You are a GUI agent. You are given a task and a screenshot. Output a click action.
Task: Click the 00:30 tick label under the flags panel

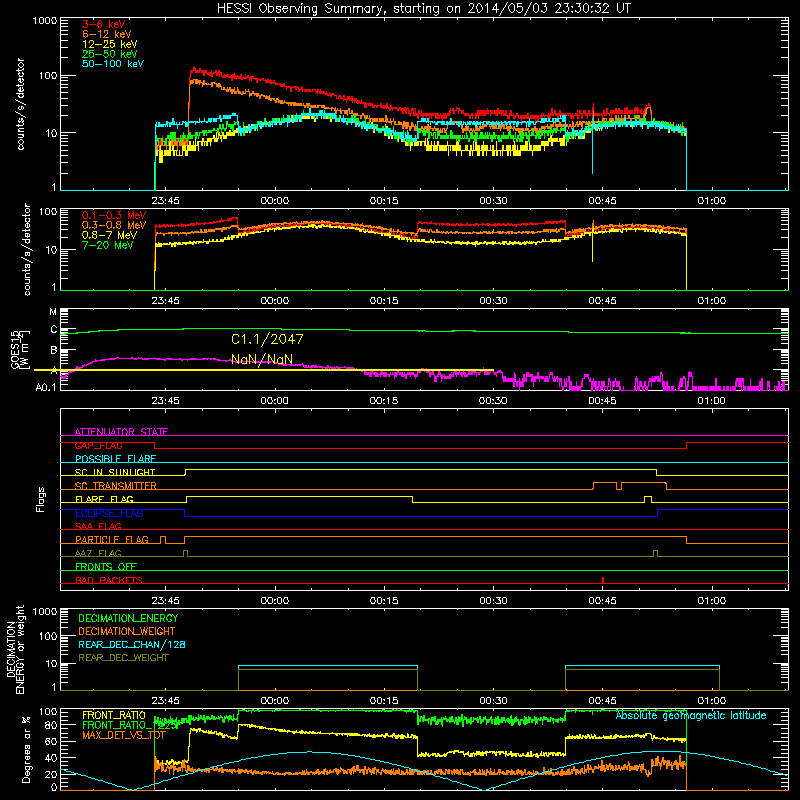tap(493, 601)
